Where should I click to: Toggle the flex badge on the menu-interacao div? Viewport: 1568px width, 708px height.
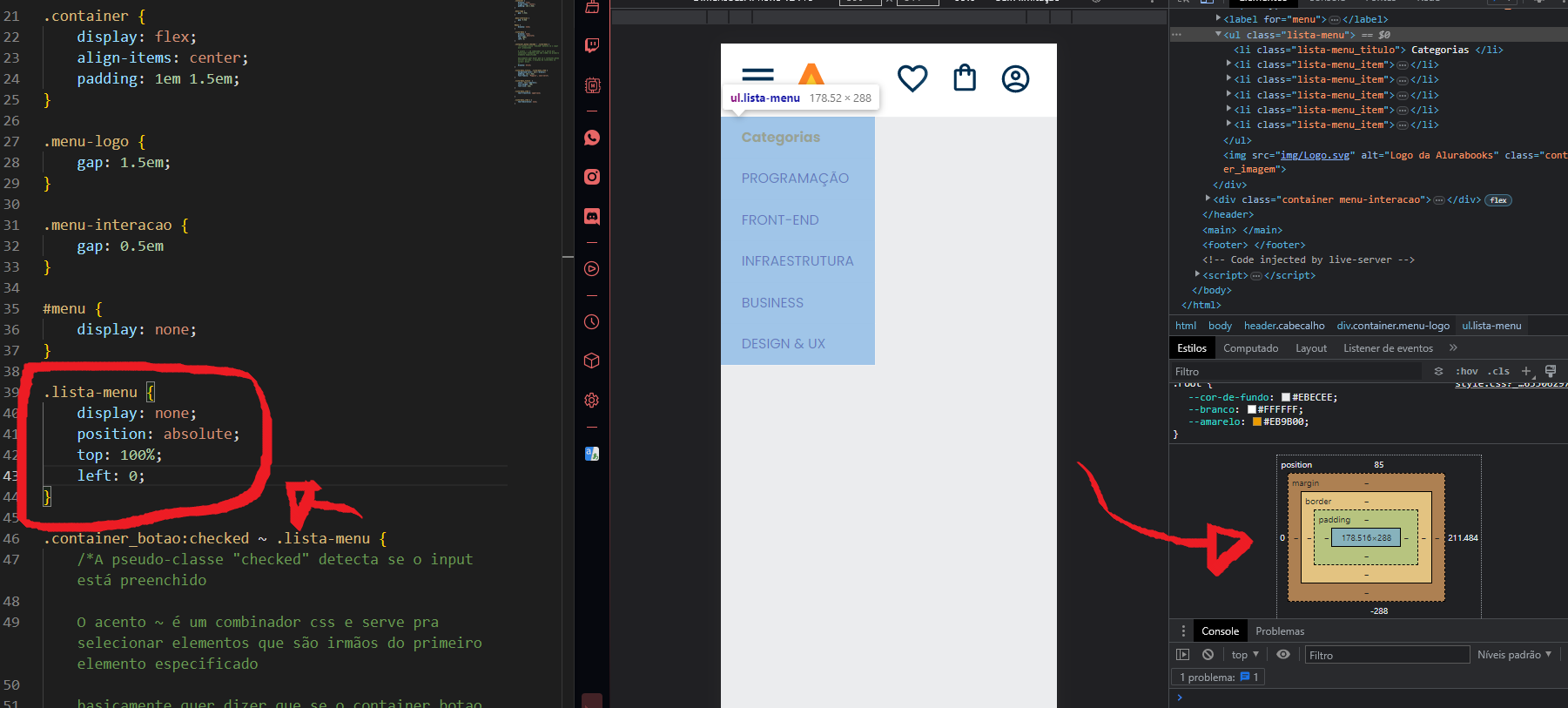click(1497, 200)
